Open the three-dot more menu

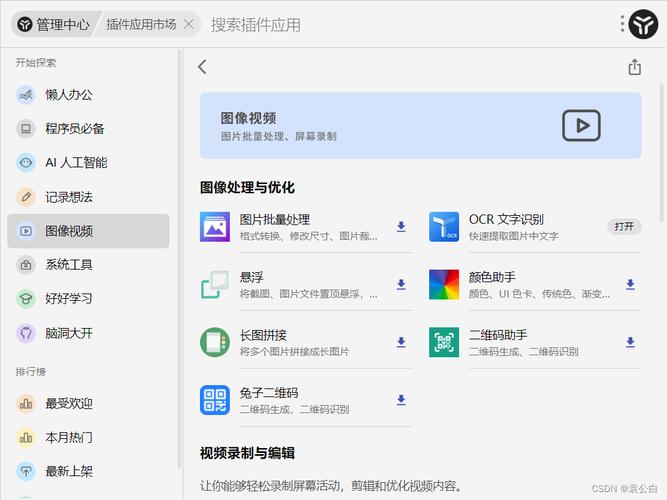622,24
